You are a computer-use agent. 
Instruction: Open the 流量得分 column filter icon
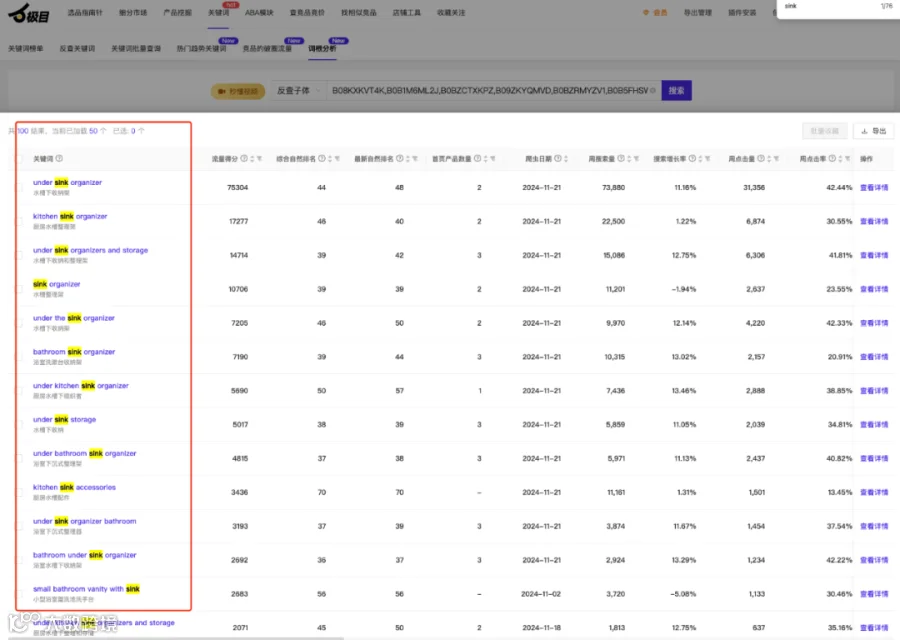pyautogui.click(x=259, y=159)
